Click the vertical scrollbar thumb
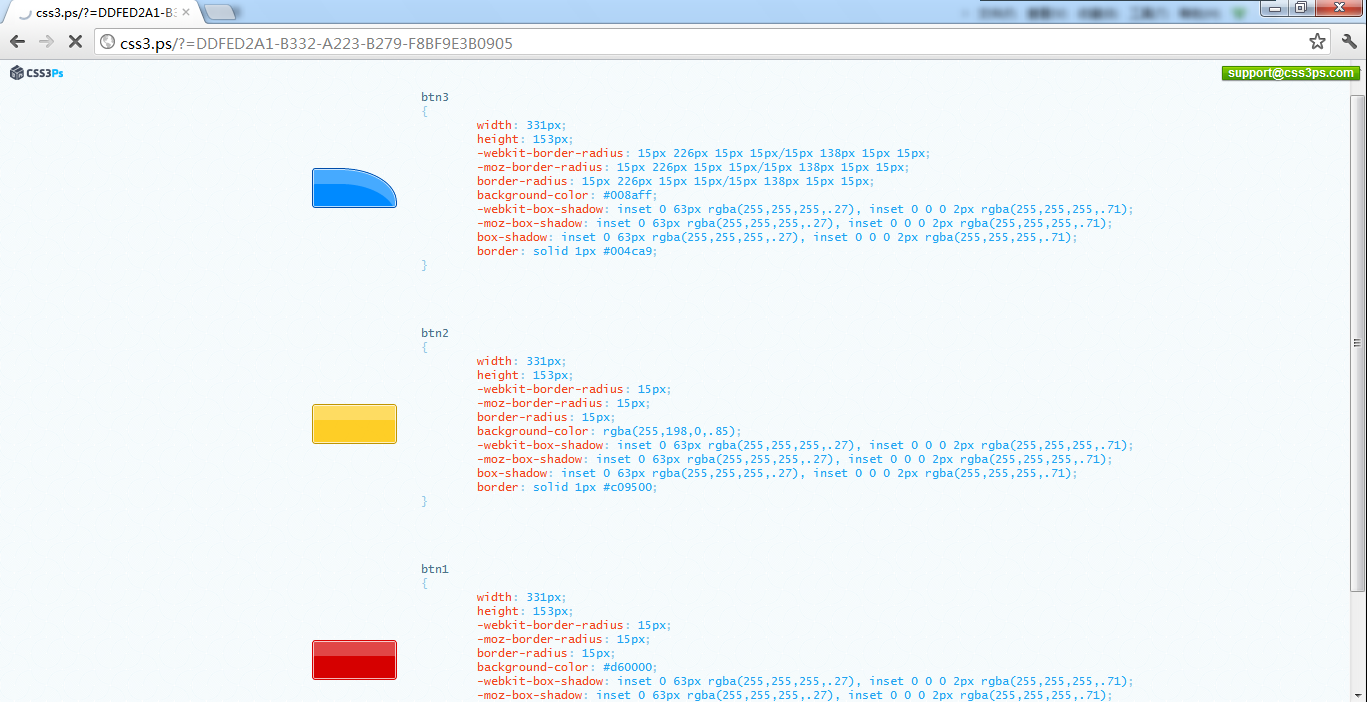Image resolution: width=1367 pixels, height=702 pixels. [x=1357, y=342]
